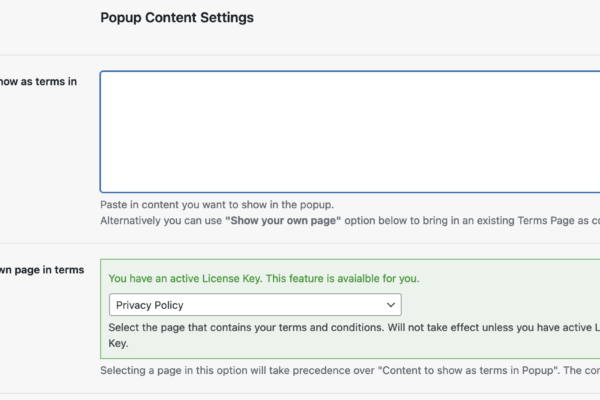
Task: Click the 'own page in terms' field label
Action: coord(42,270)
